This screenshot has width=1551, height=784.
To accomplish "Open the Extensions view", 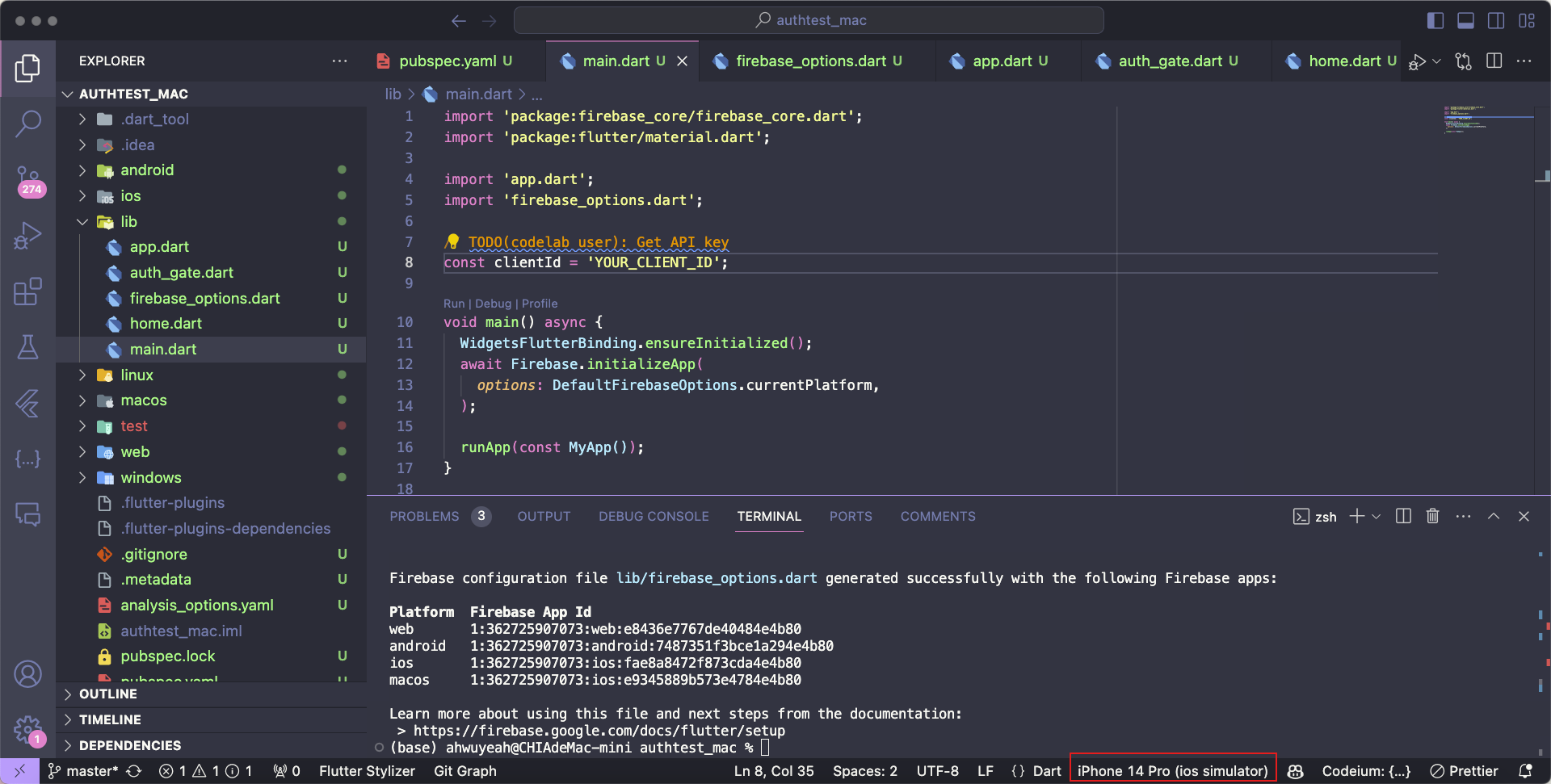I will [27, 291].
